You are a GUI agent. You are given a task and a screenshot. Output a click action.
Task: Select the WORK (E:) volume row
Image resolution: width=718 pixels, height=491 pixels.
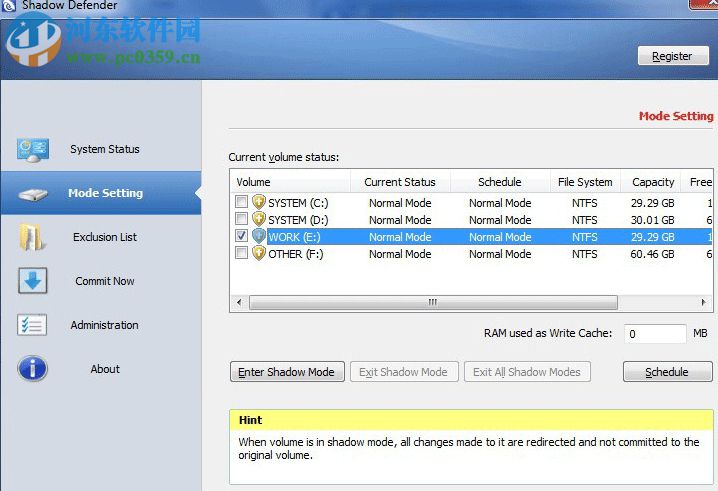472,237
